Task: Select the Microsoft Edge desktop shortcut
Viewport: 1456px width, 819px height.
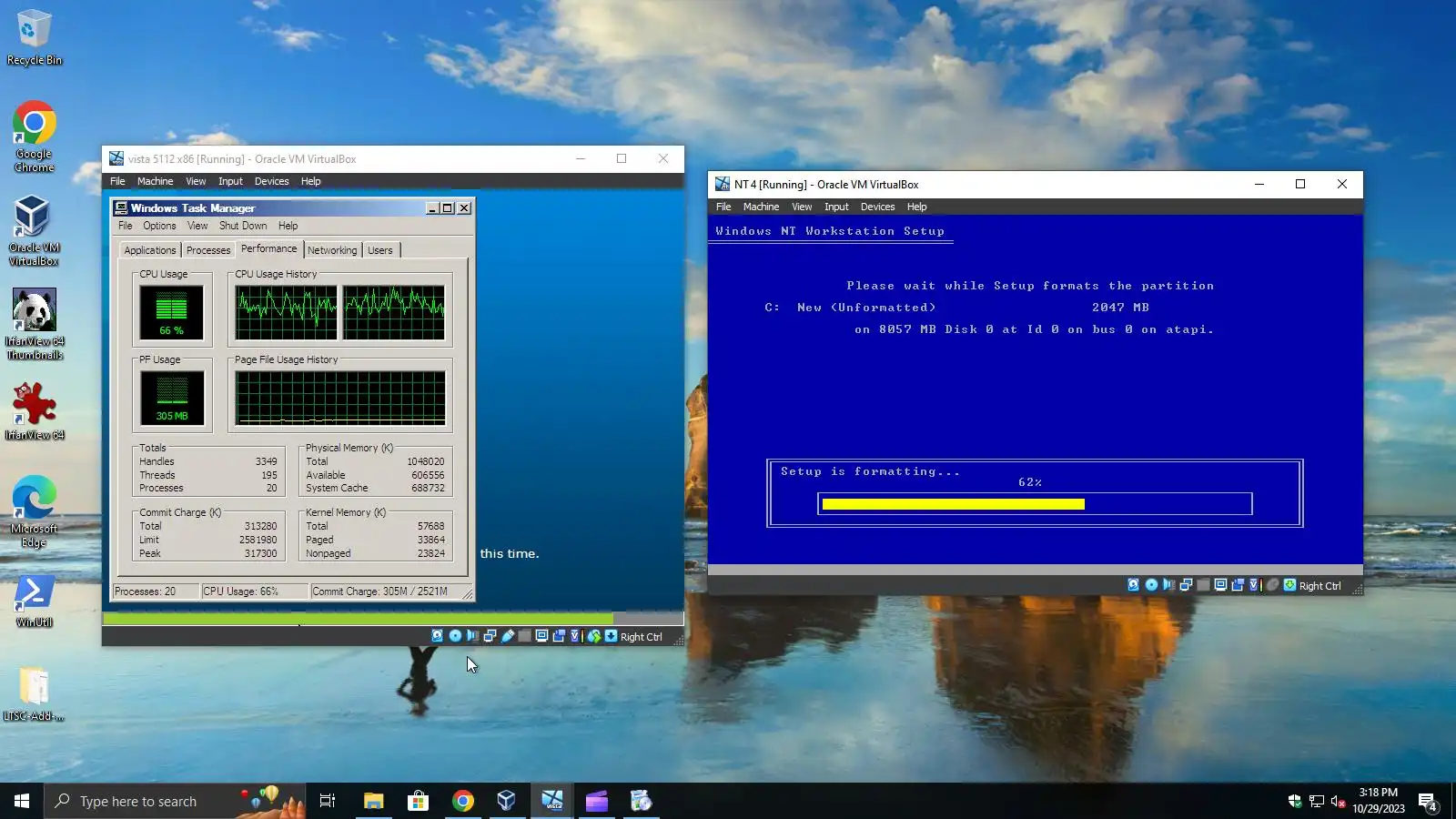Action: pos(34,511)
